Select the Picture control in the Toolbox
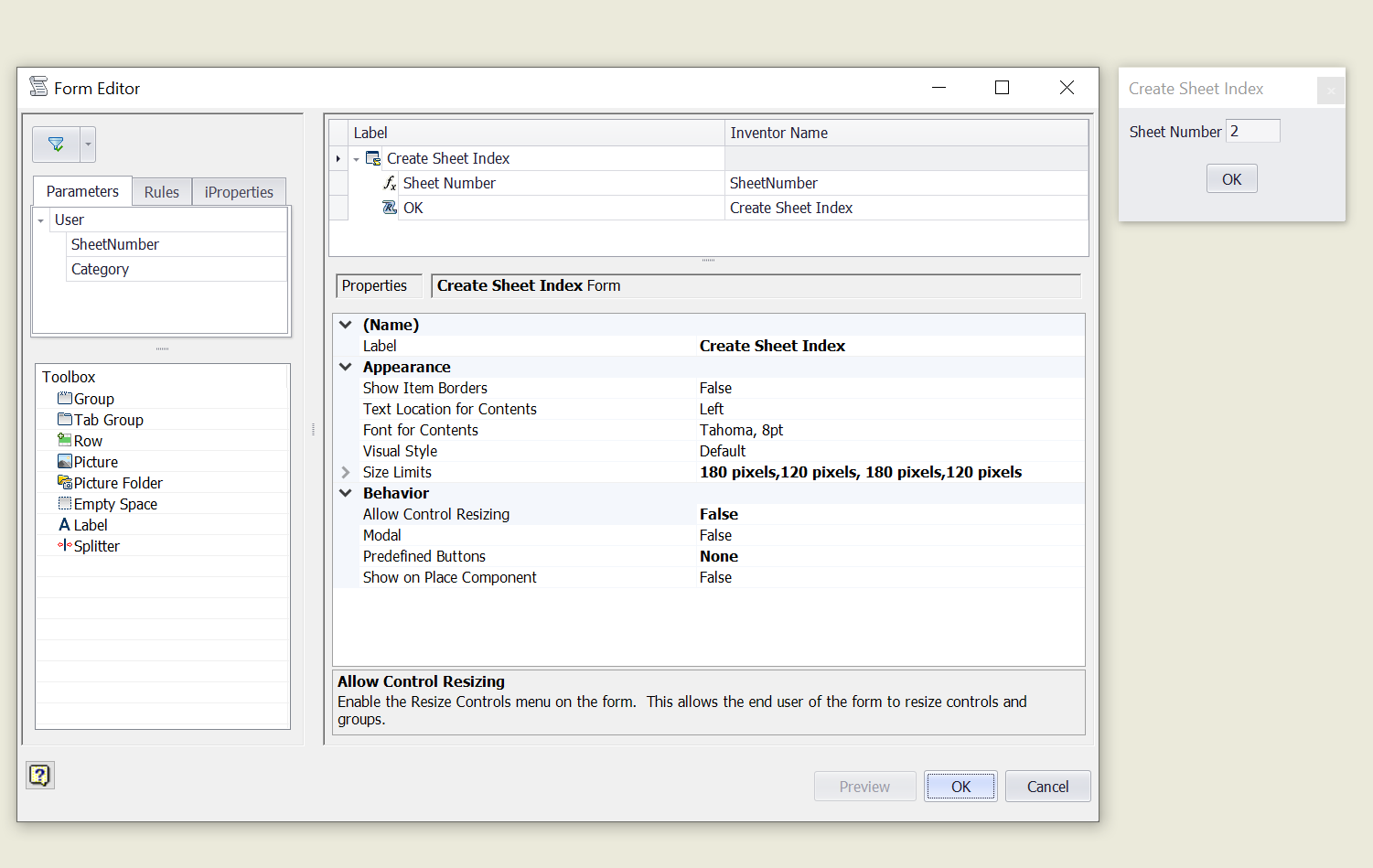Viewport: 1373px width, 868px height. coord(95,461)
